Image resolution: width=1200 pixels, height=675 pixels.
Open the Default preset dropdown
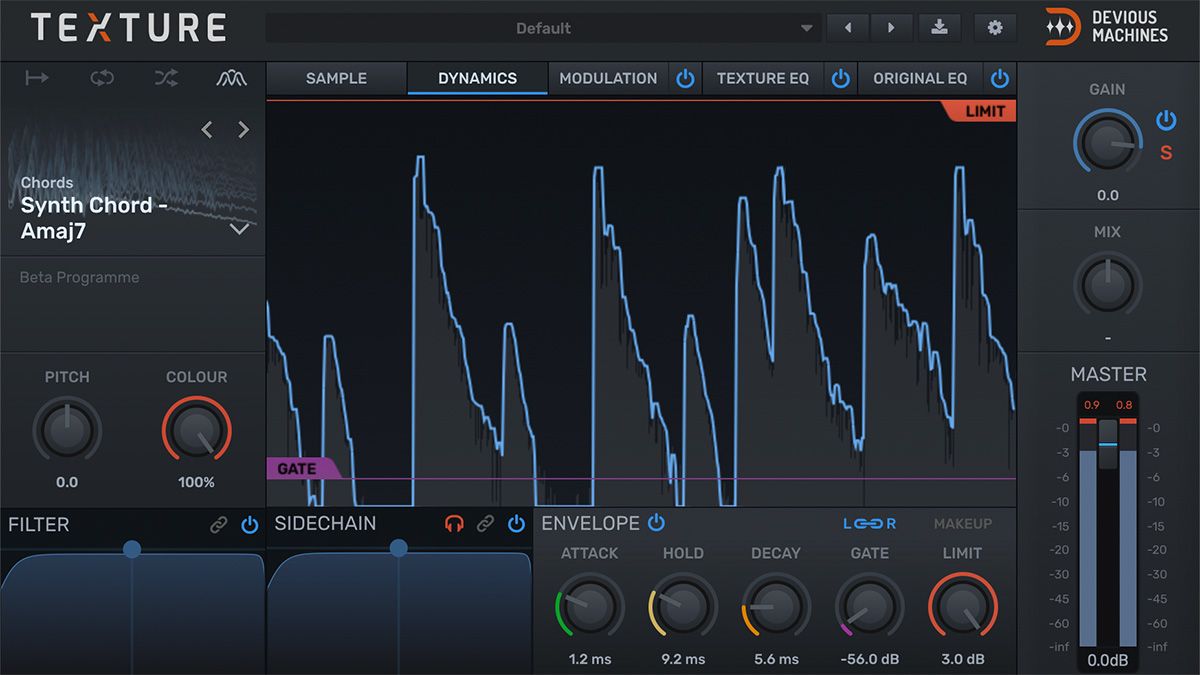[543, 28]
